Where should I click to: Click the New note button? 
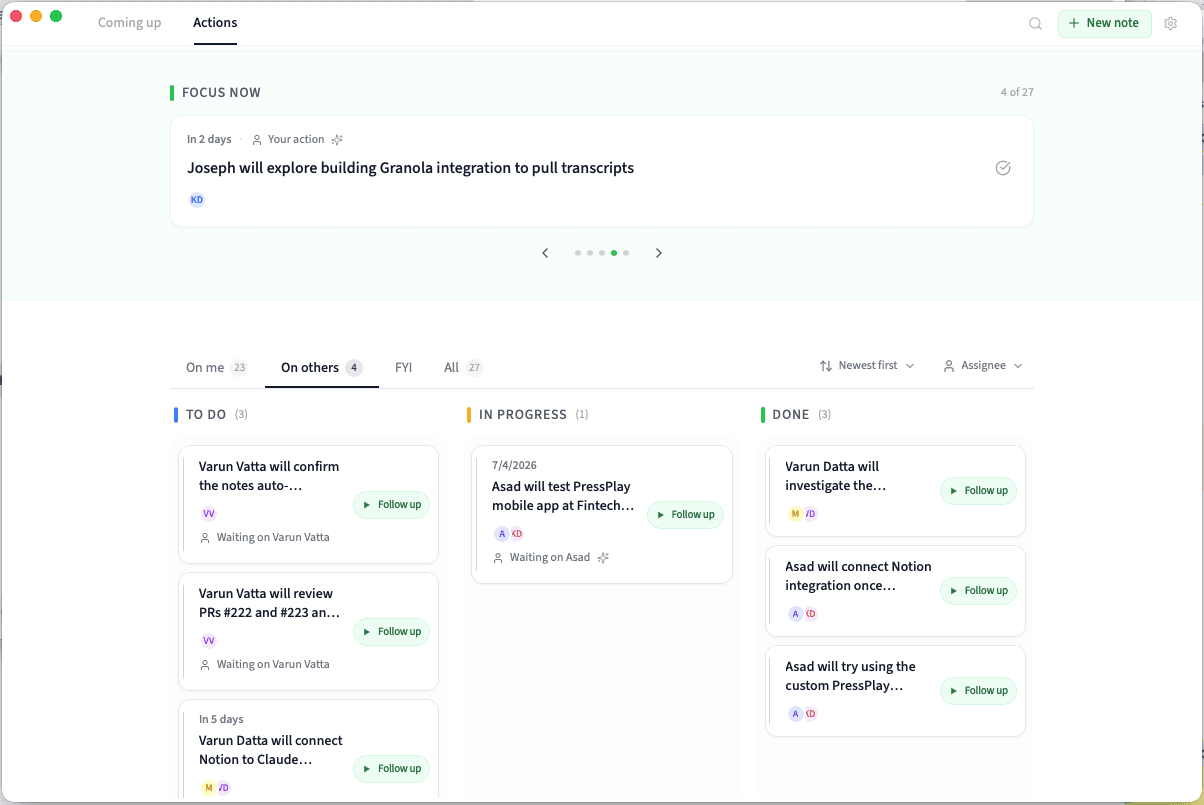tap(1104, 23)
